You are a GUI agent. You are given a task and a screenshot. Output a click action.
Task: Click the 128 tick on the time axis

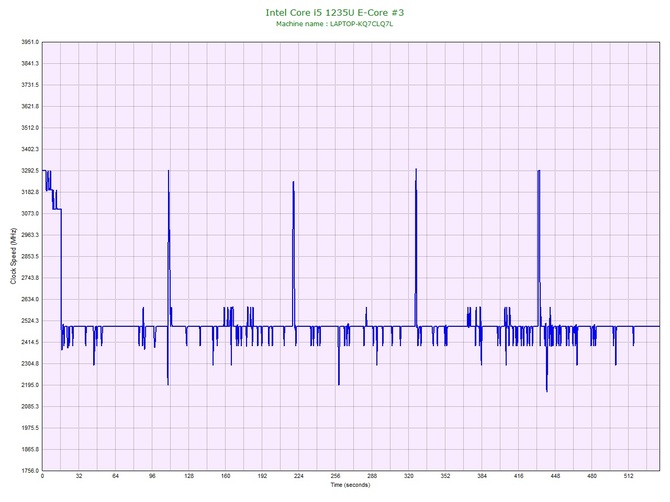(x=189, y=476)
